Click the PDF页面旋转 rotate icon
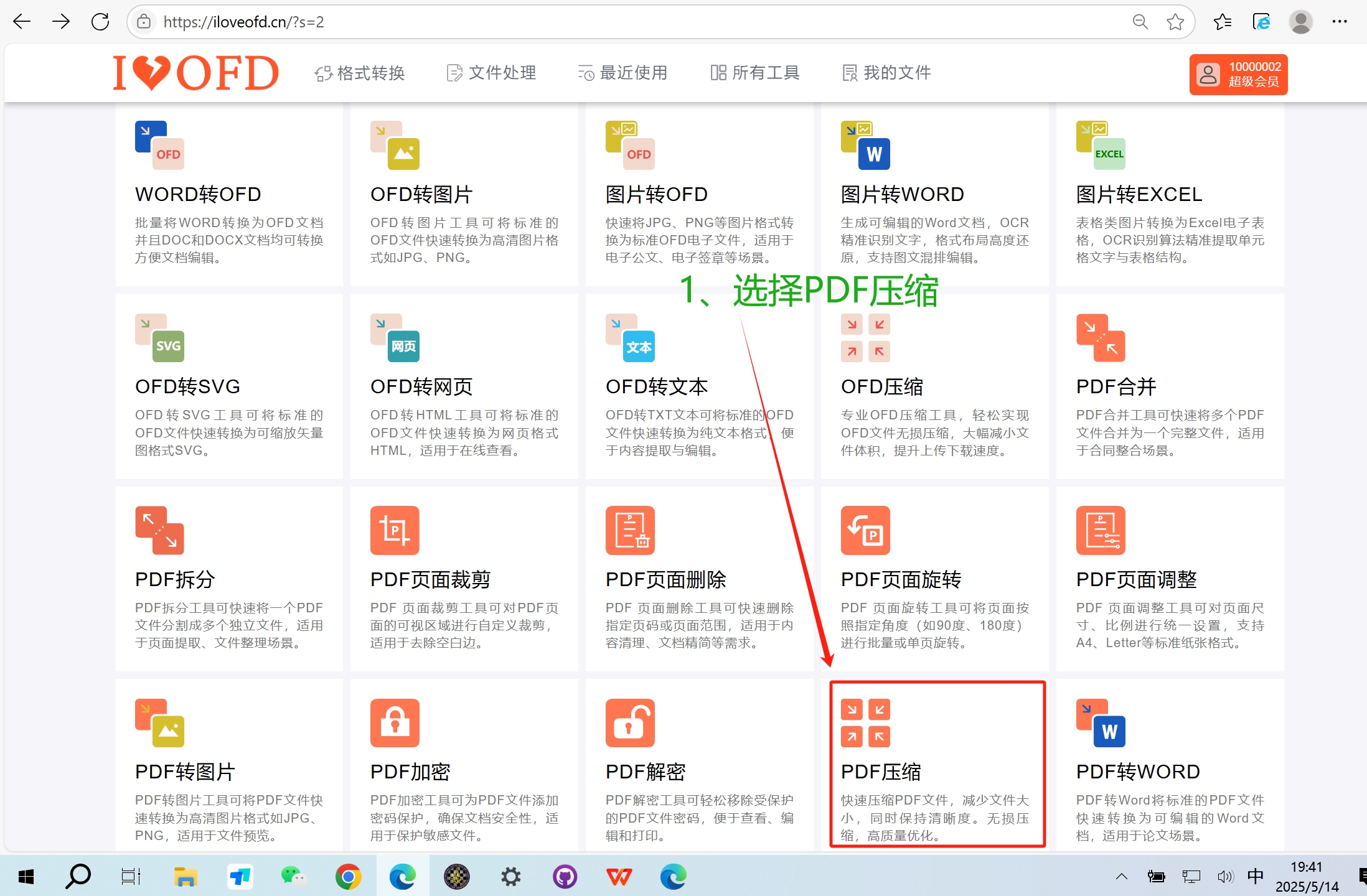The height and width of the screenshot is (896, 1367). 865,530
